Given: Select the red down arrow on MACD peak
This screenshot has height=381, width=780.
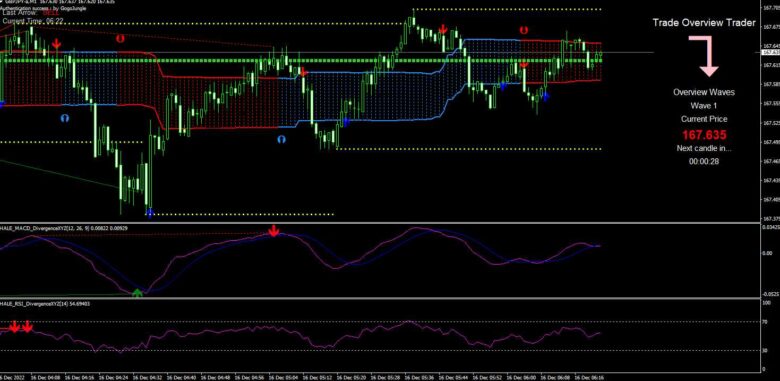Looking at the screenshot, I should [273, 231].
